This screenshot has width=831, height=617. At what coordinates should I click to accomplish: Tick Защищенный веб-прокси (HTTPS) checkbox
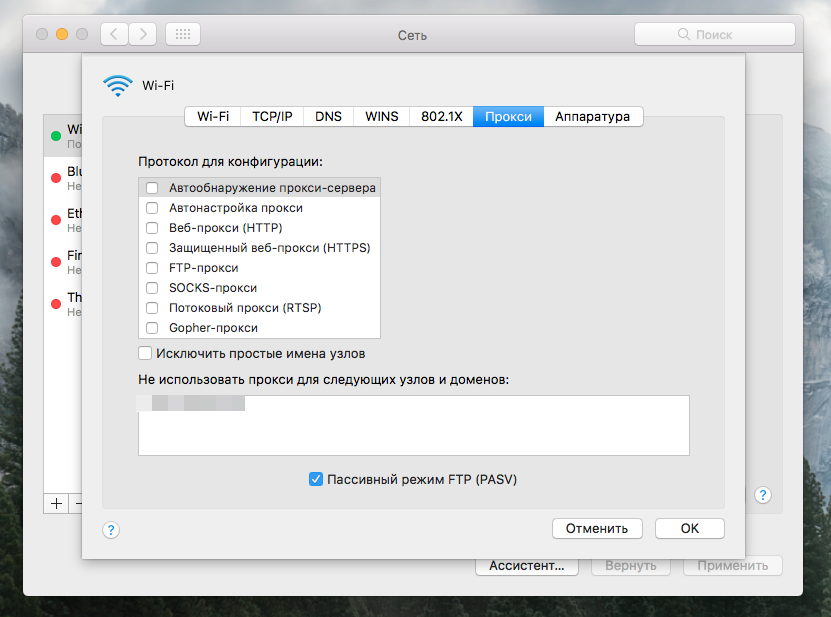pyautogui.click(x=152, y=248)
